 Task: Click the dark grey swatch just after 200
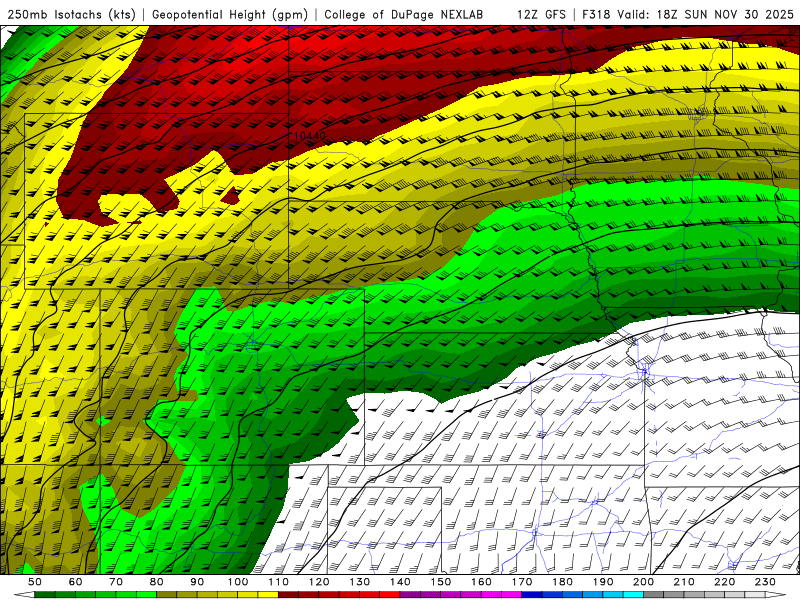[x=654, y=595]
